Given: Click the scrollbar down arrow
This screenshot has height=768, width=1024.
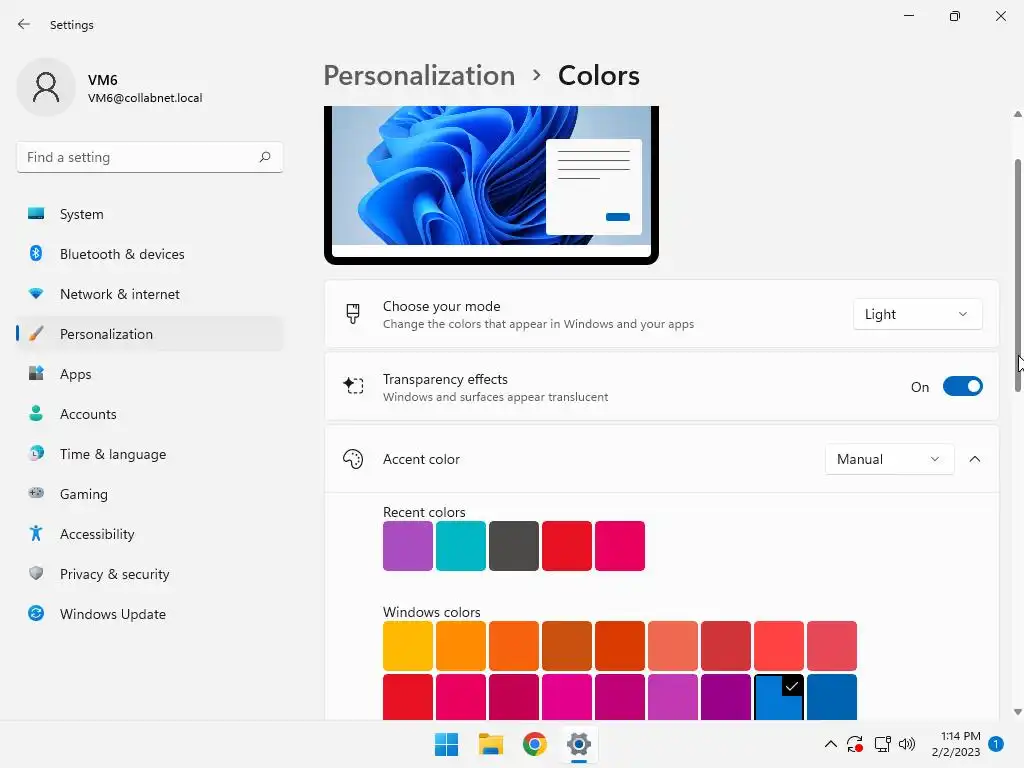Looking at the screenshot, I should [x=1017, y=712].
